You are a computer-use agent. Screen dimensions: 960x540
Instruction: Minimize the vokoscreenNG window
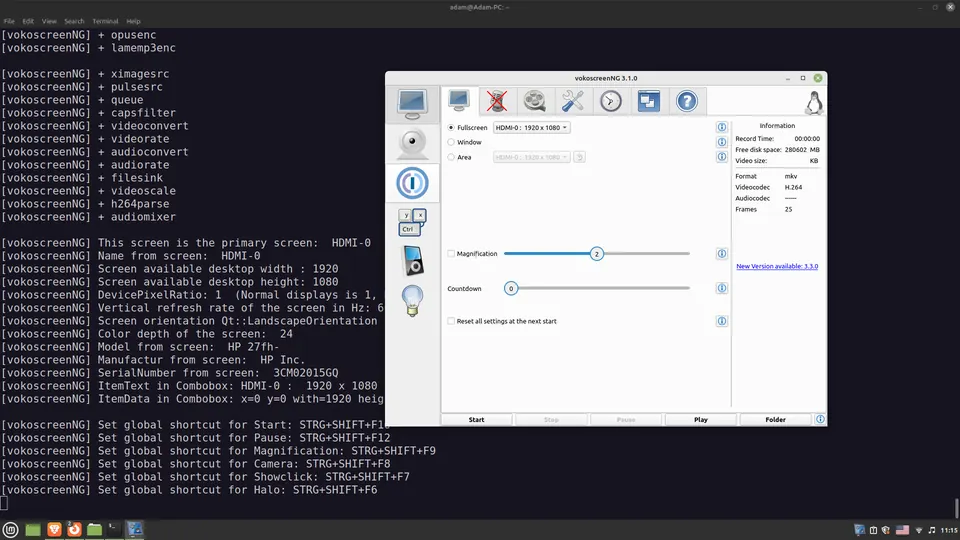(x=788, y=78)
